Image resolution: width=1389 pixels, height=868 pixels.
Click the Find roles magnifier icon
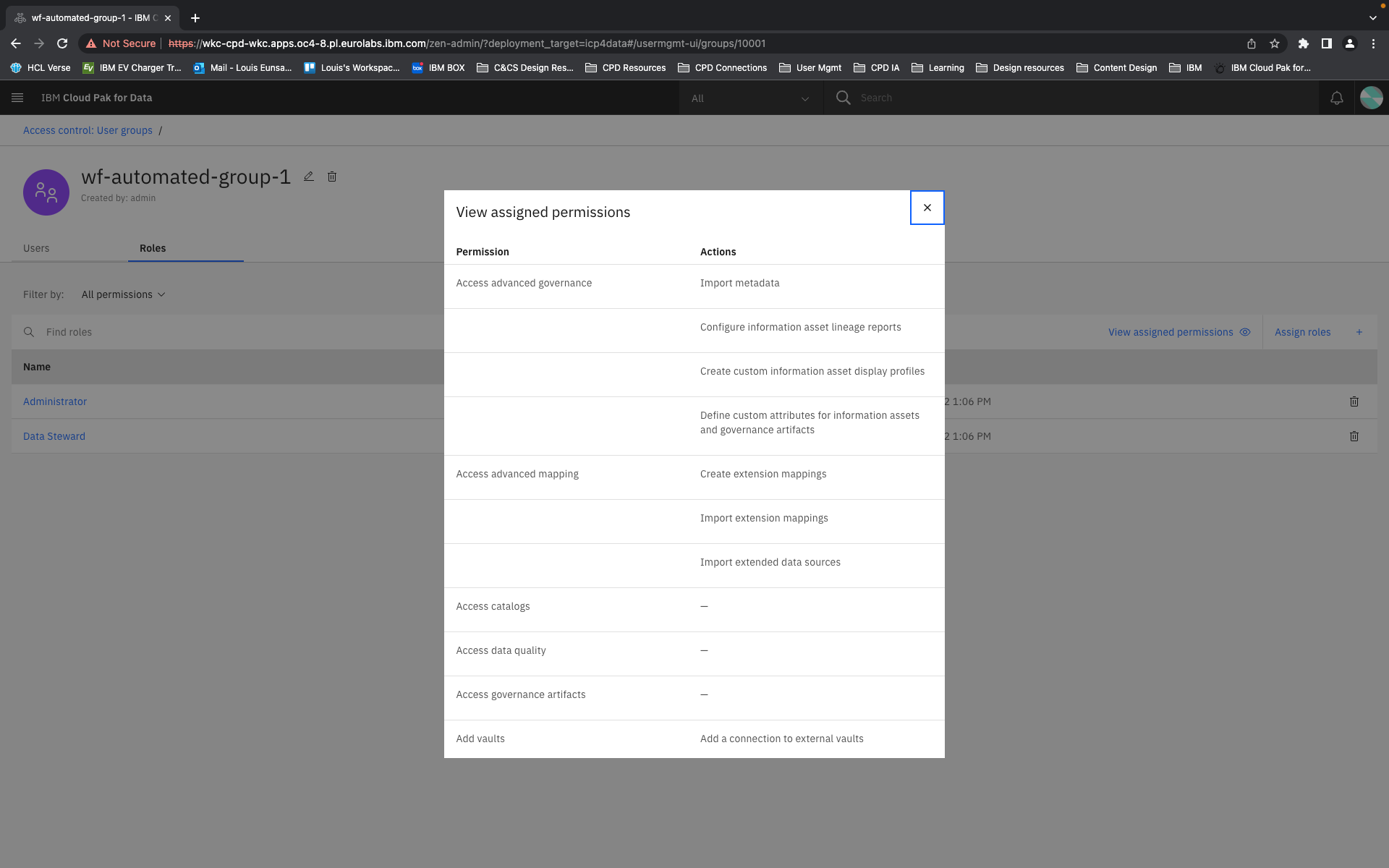pos(29,332)
